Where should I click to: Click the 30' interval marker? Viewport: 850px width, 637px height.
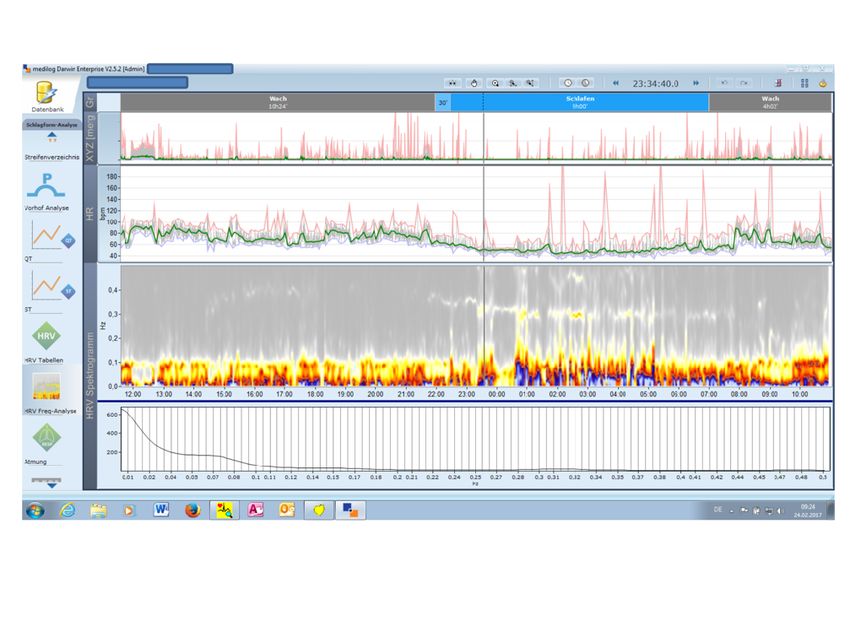(442, 102)
